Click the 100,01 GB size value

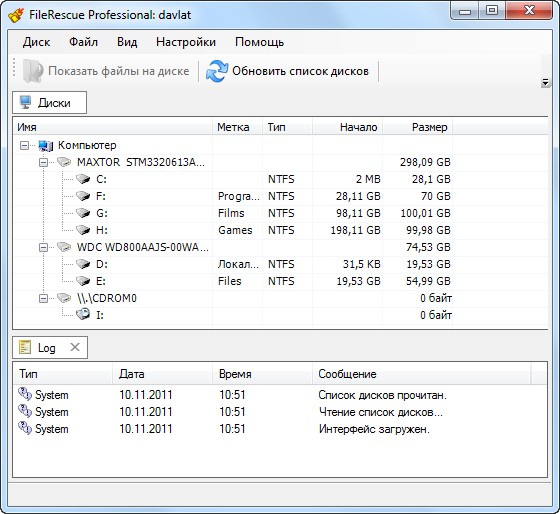coord(425,213)
